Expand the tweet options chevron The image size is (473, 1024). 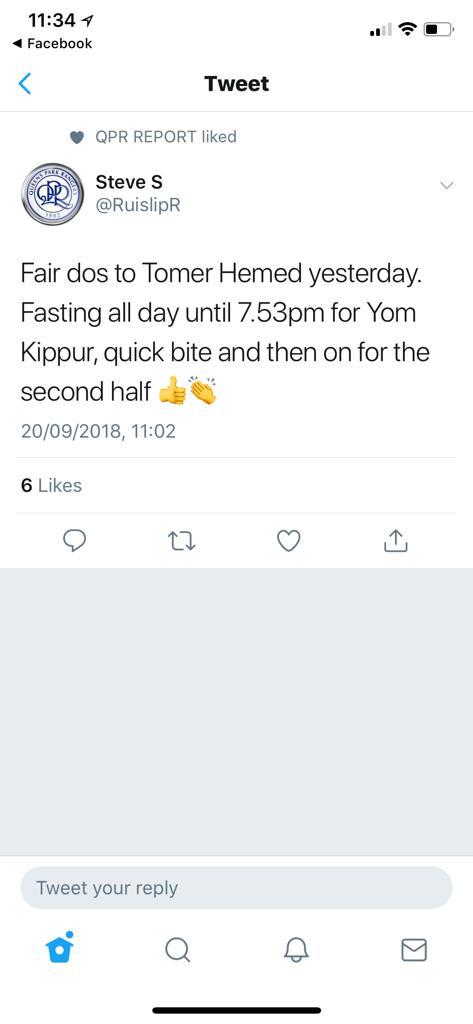pyautogui.click(x=447, y=185)
